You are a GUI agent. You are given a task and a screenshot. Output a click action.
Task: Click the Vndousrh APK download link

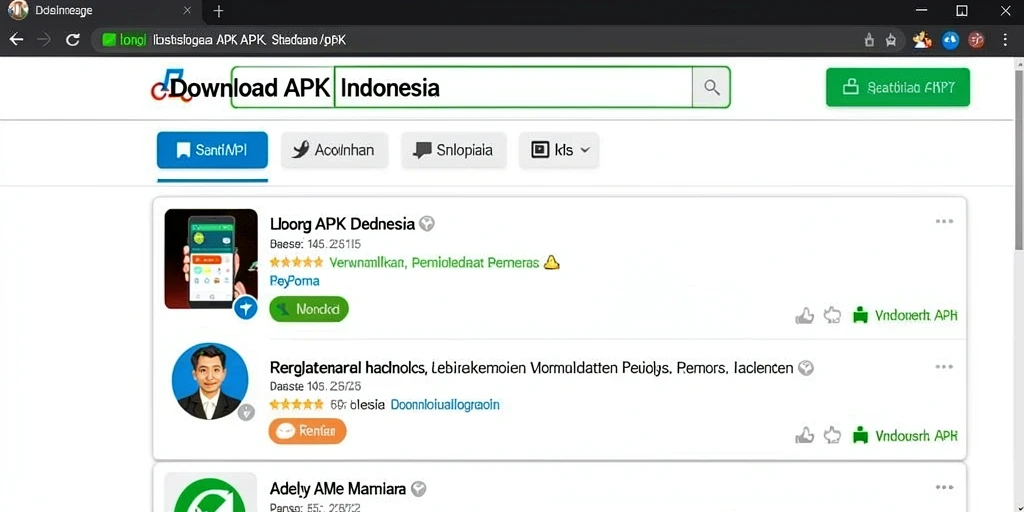[905, 436]
